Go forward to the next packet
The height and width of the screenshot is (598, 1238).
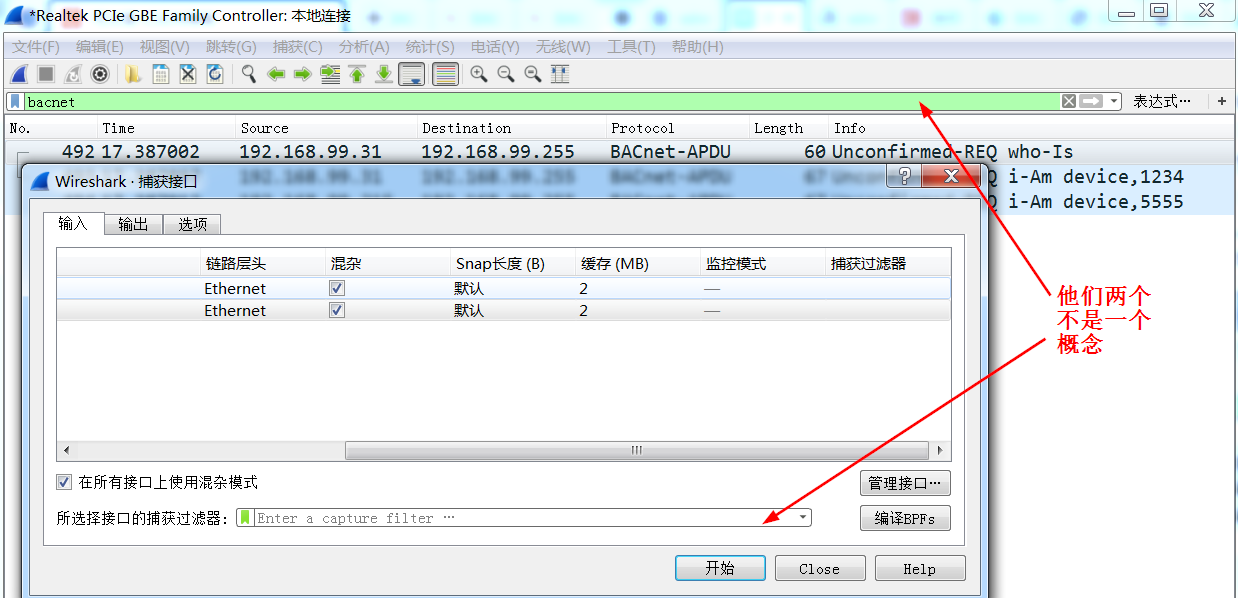click(x=303, y=74)
